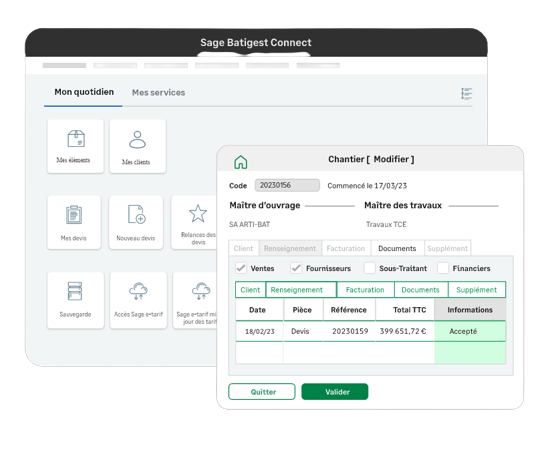The image size is (542, 460).
Task: Select the green Facturation tab
Action: point(365,290)
